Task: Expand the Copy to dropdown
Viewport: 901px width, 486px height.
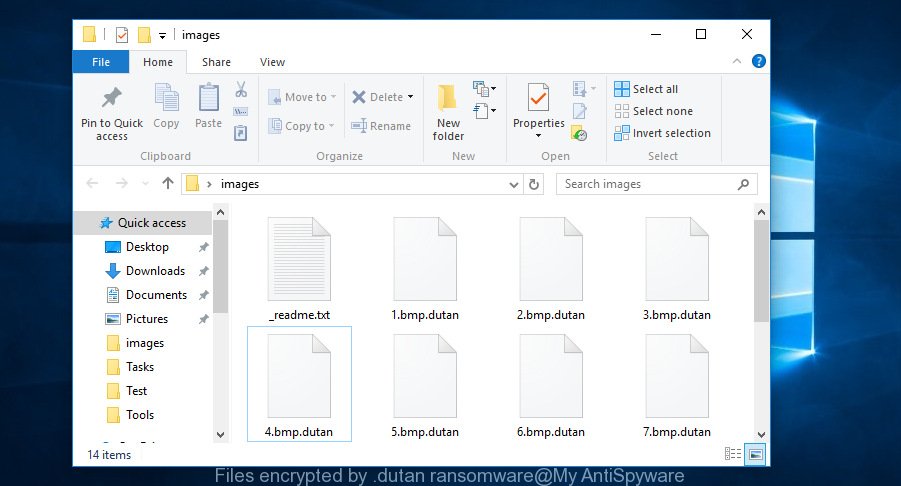Action: click(x=332, y=125)
